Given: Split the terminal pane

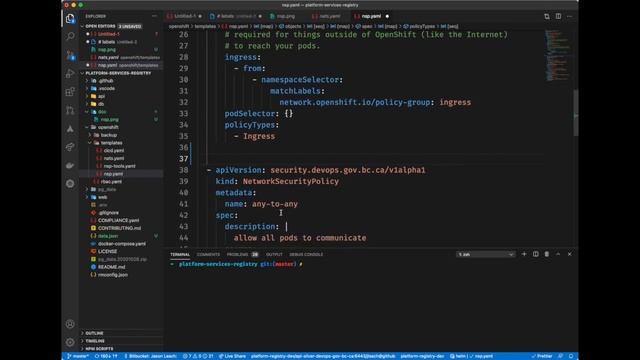Looking at the screenshot, I should 536,254.
